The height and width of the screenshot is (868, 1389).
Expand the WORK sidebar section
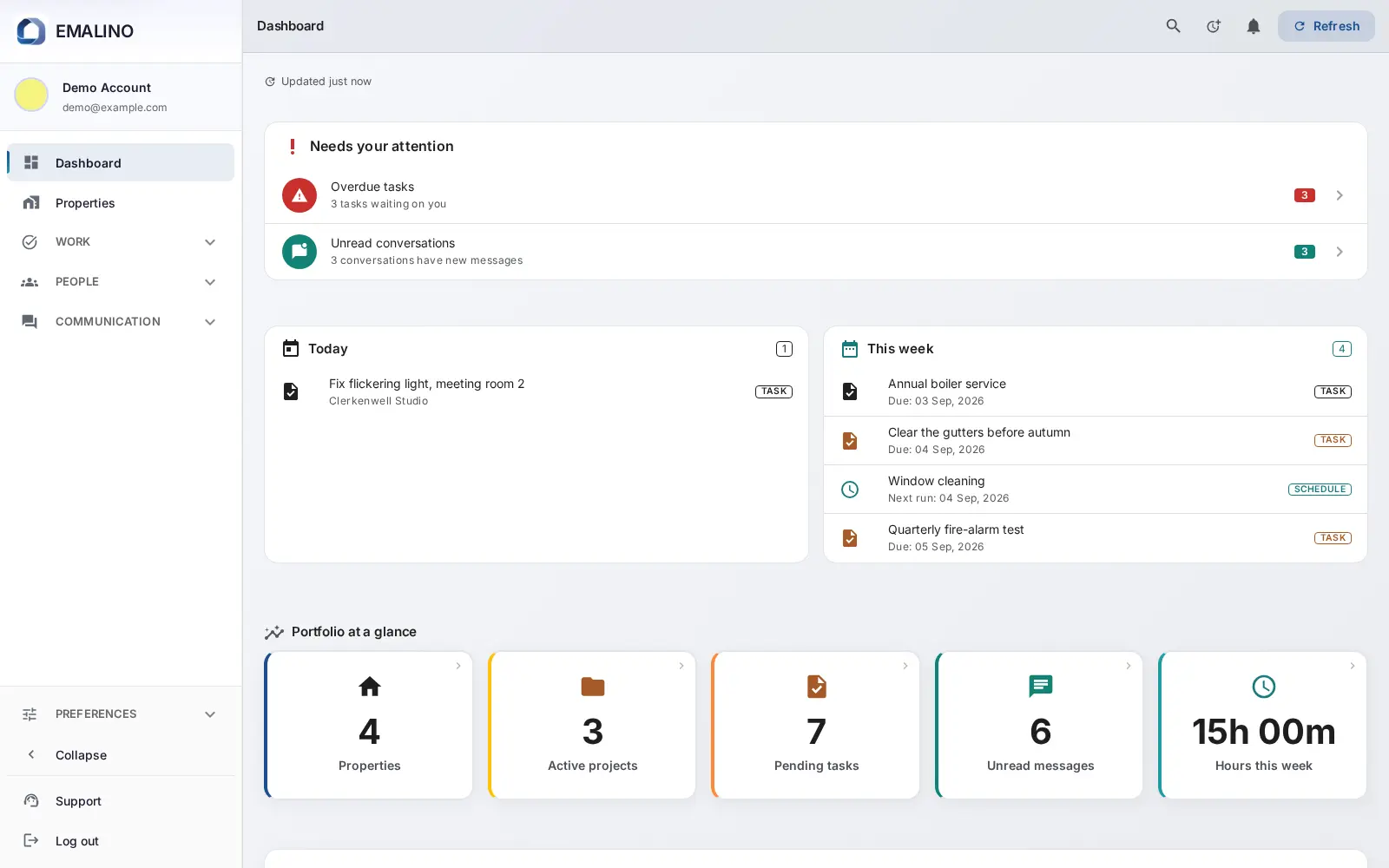click(x=120, y=242)
